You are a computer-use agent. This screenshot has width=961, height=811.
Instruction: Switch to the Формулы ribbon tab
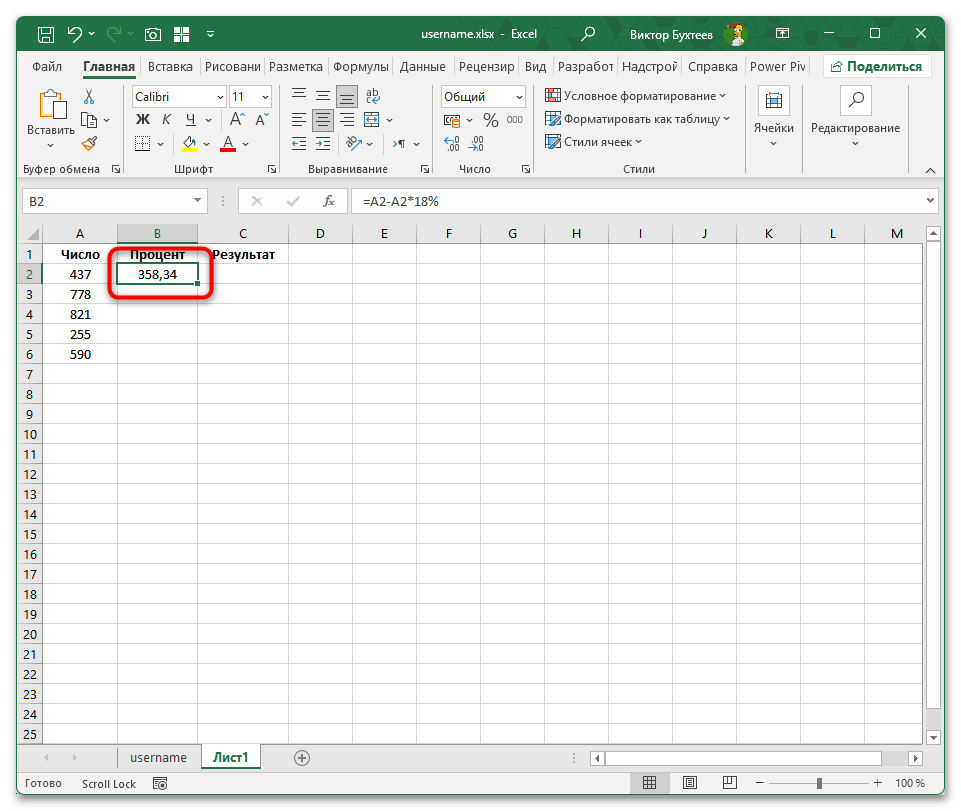click(360, 66)
